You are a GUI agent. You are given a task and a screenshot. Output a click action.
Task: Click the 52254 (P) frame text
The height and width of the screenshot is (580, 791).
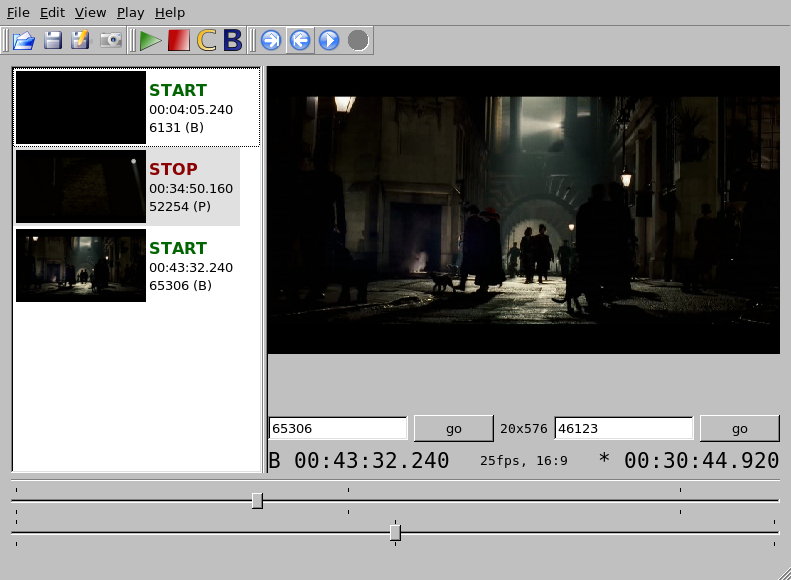click(x=180, y=207)
